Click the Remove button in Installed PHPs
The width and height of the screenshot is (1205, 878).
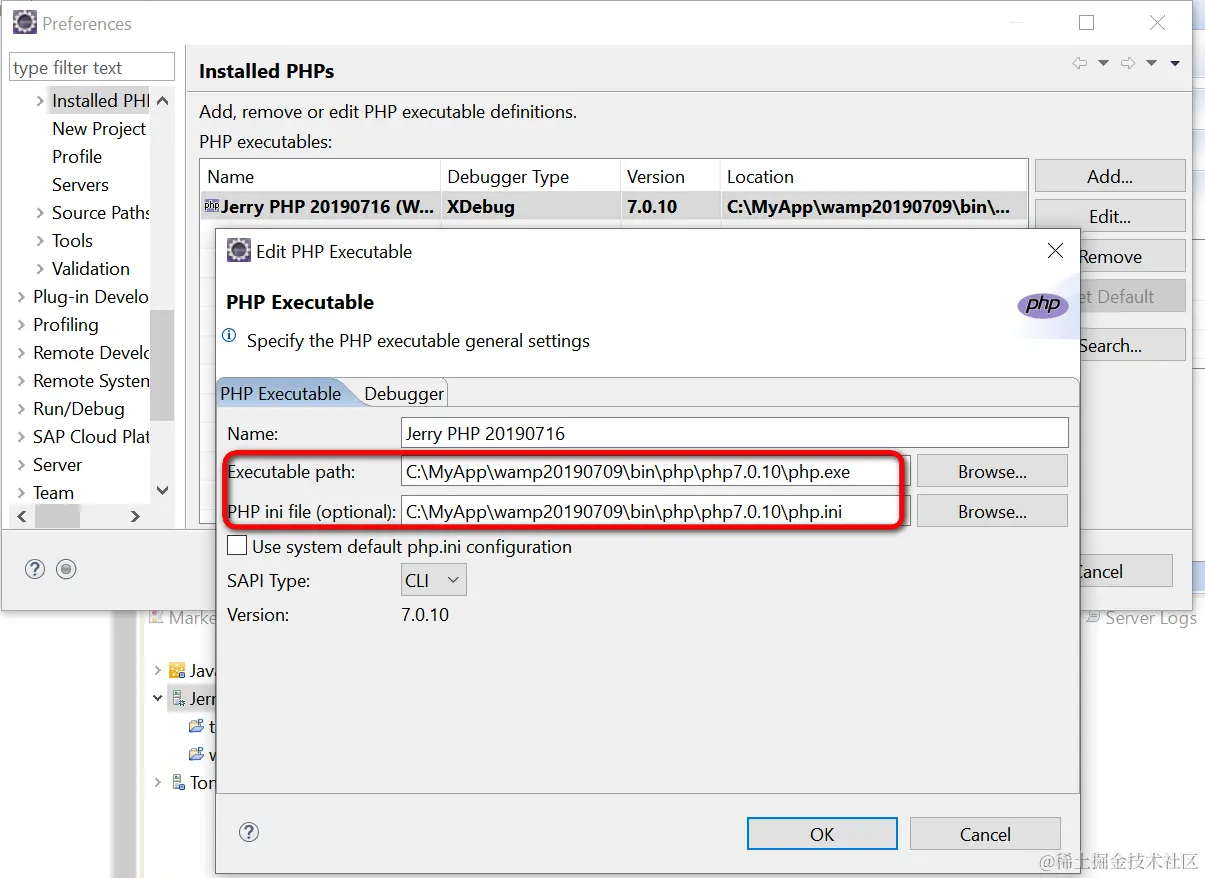pos(1132,256)
